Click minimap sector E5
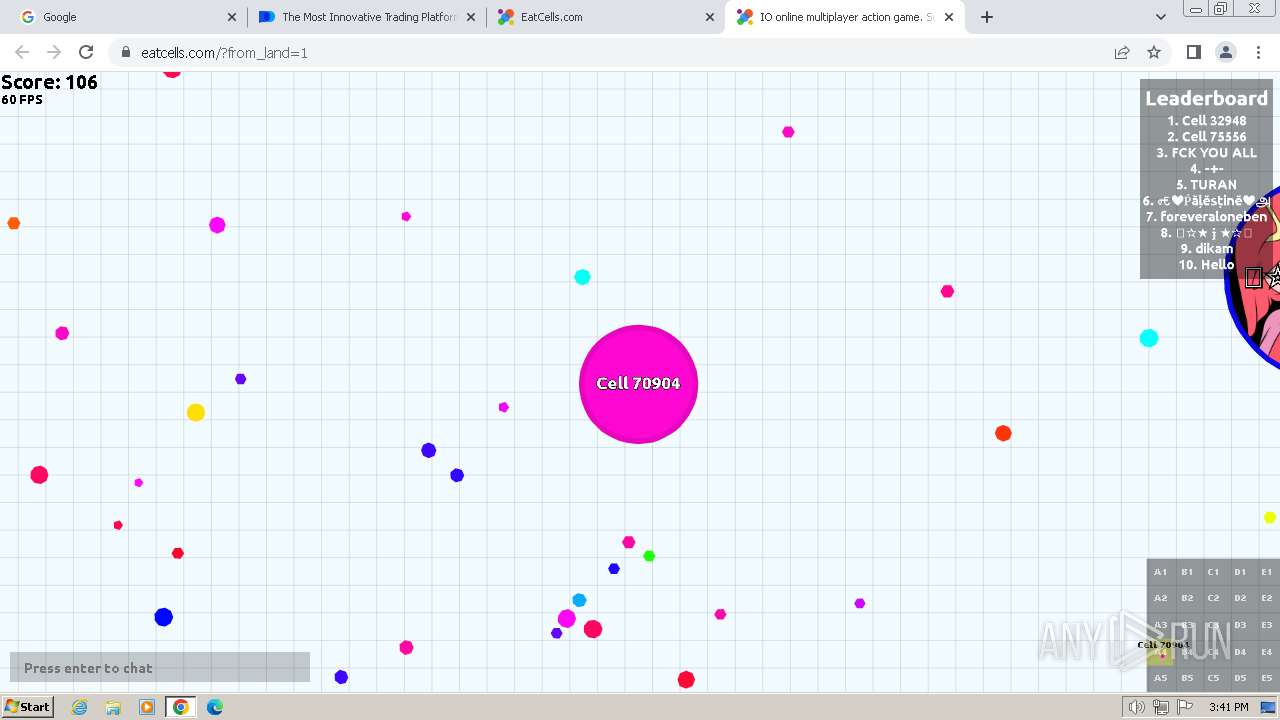This screenshot has width=1280, height=720. point(1267,678)
